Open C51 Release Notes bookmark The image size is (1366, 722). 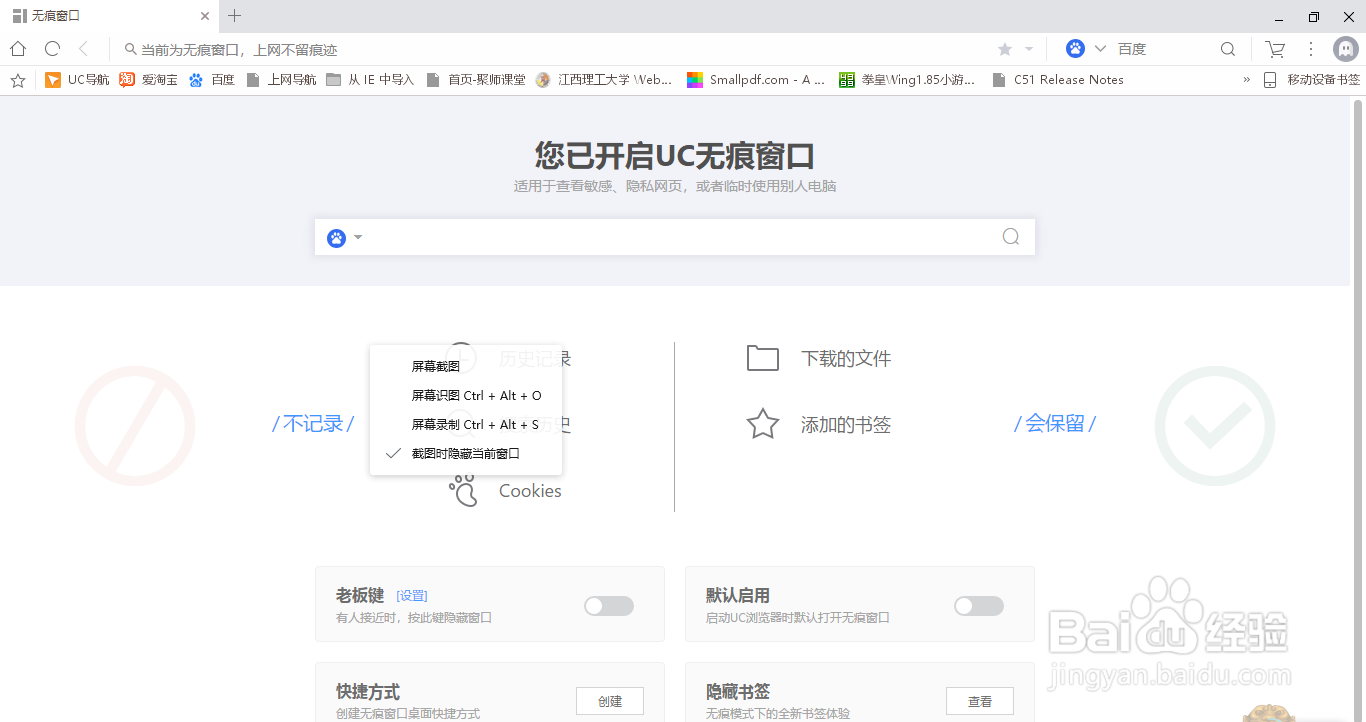point(1058,80)
